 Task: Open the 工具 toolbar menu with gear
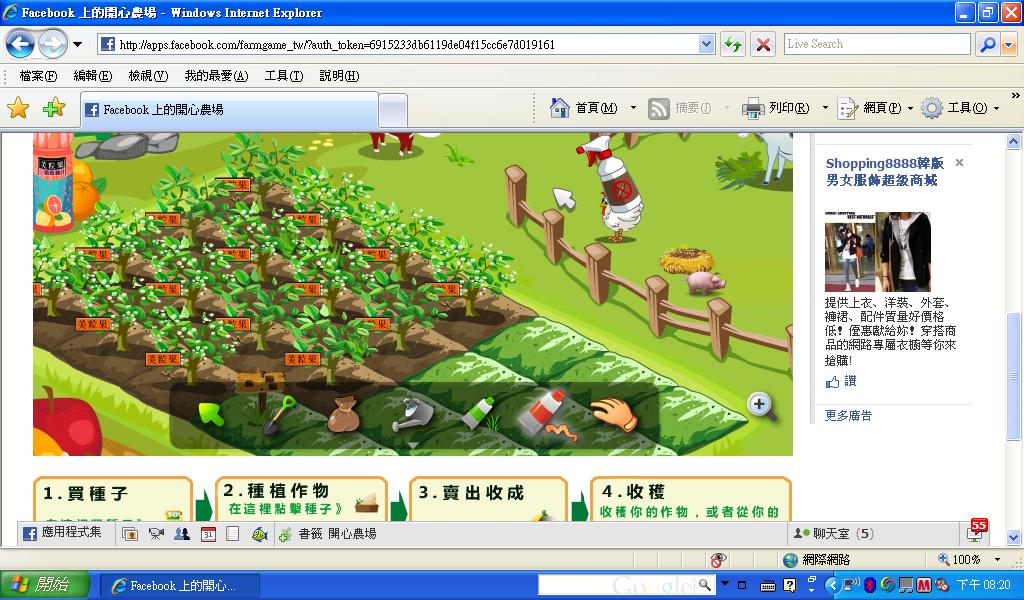pyautogui.click(x=960, y=108)
